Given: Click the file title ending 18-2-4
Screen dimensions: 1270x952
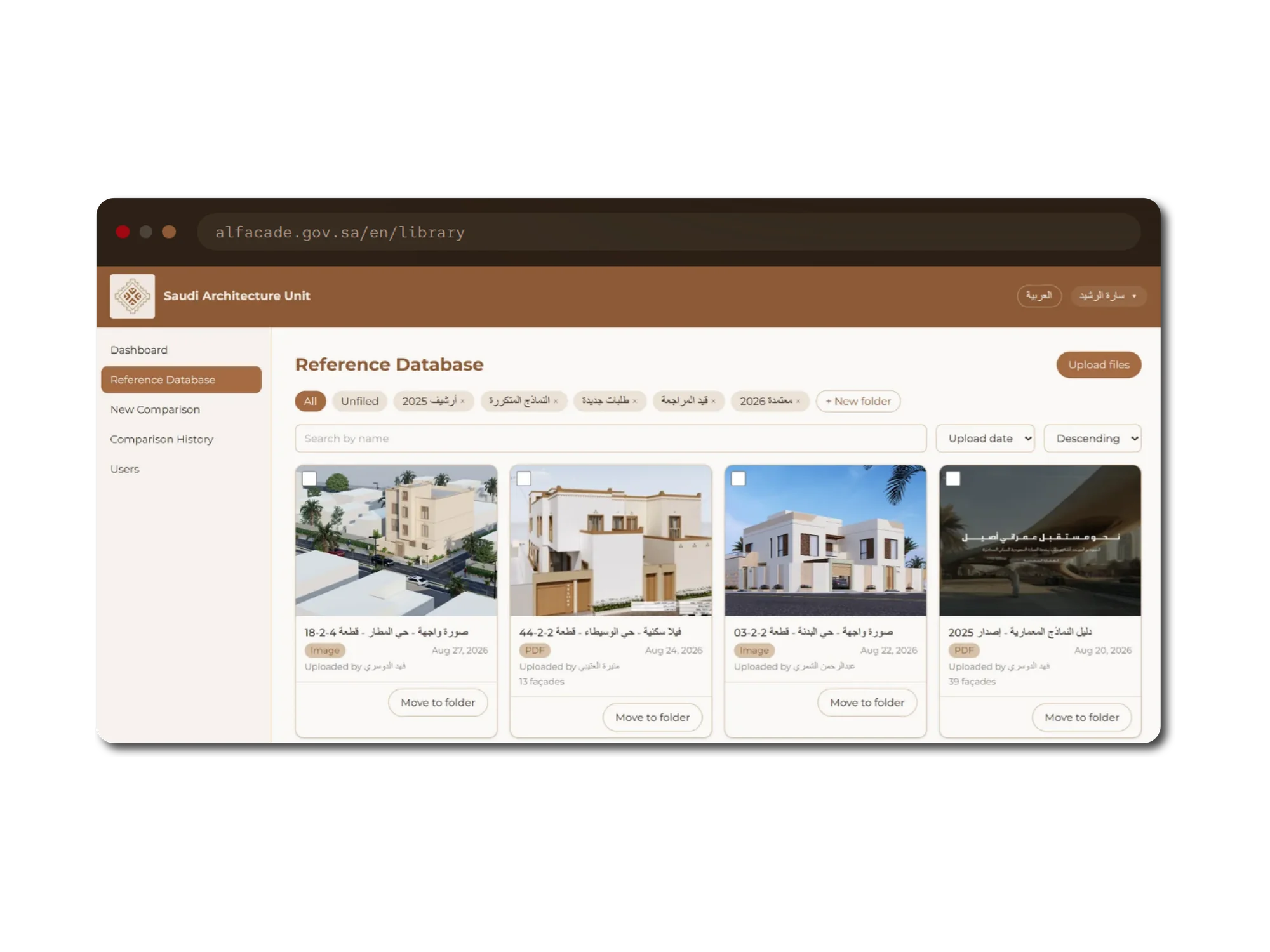Looking at the screenshot, I should [386, 632].
